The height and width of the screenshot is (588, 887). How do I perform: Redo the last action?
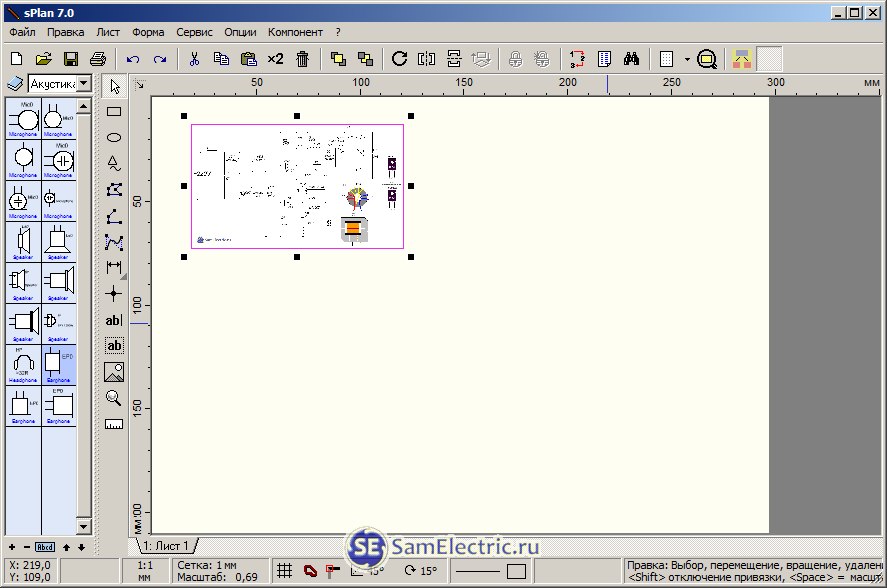tap(160, 59)
